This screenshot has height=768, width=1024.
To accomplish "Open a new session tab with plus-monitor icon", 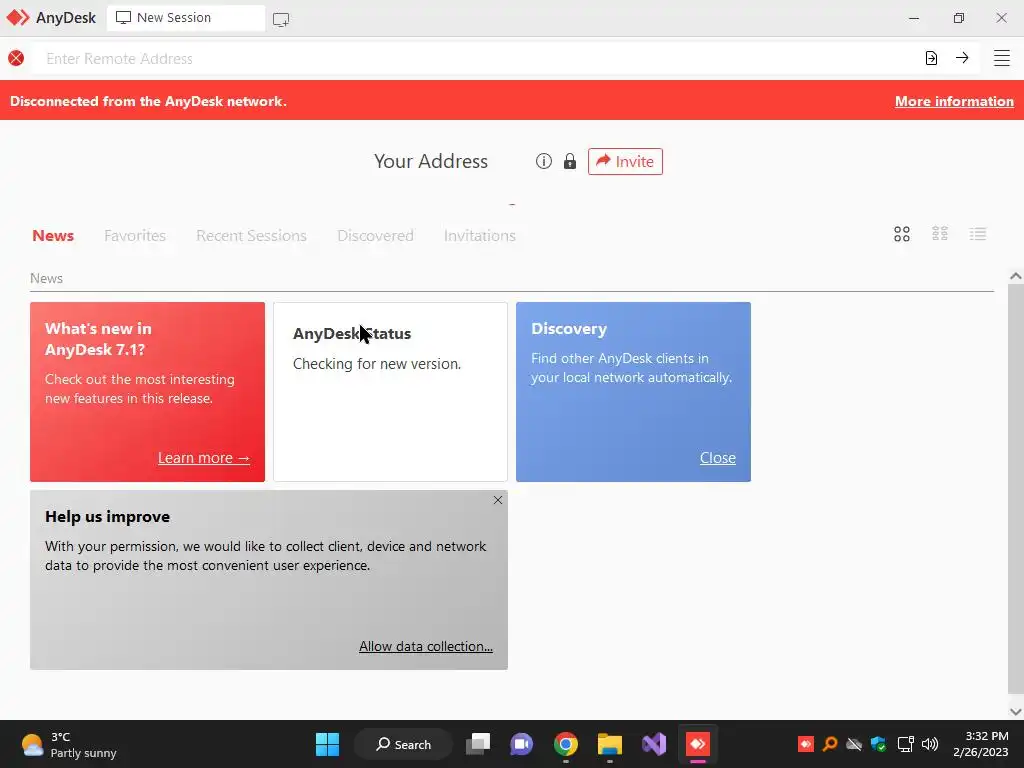I will (x=281, y=19).
